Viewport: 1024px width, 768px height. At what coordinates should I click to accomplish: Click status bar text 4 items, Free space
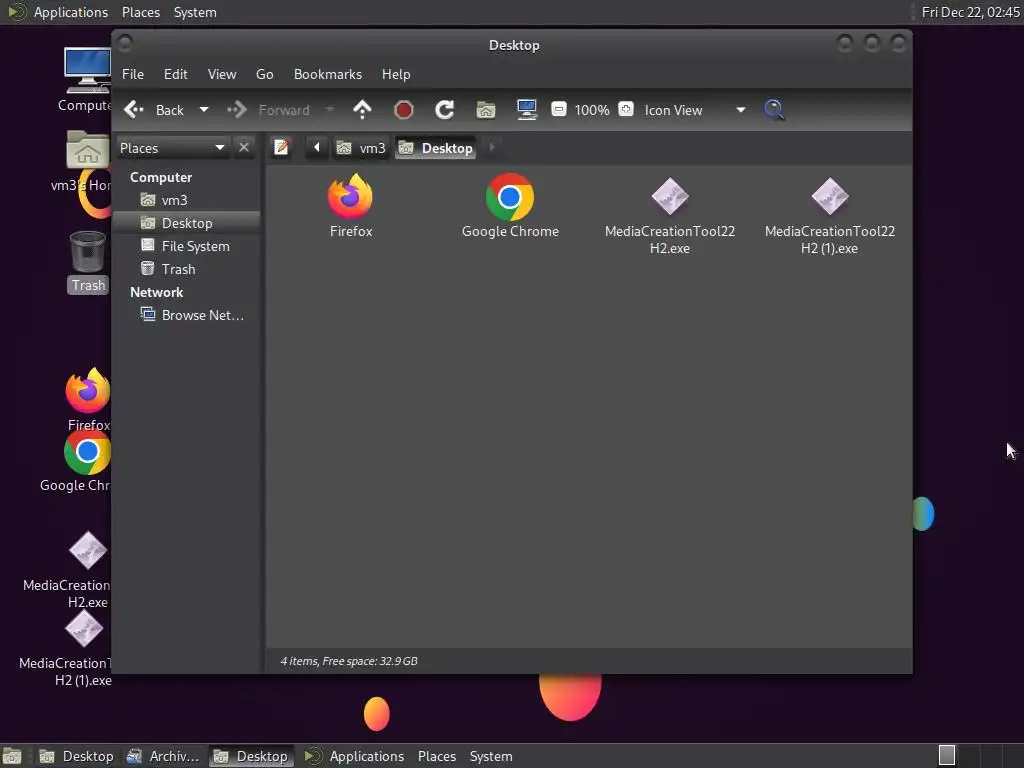point(349,661)
